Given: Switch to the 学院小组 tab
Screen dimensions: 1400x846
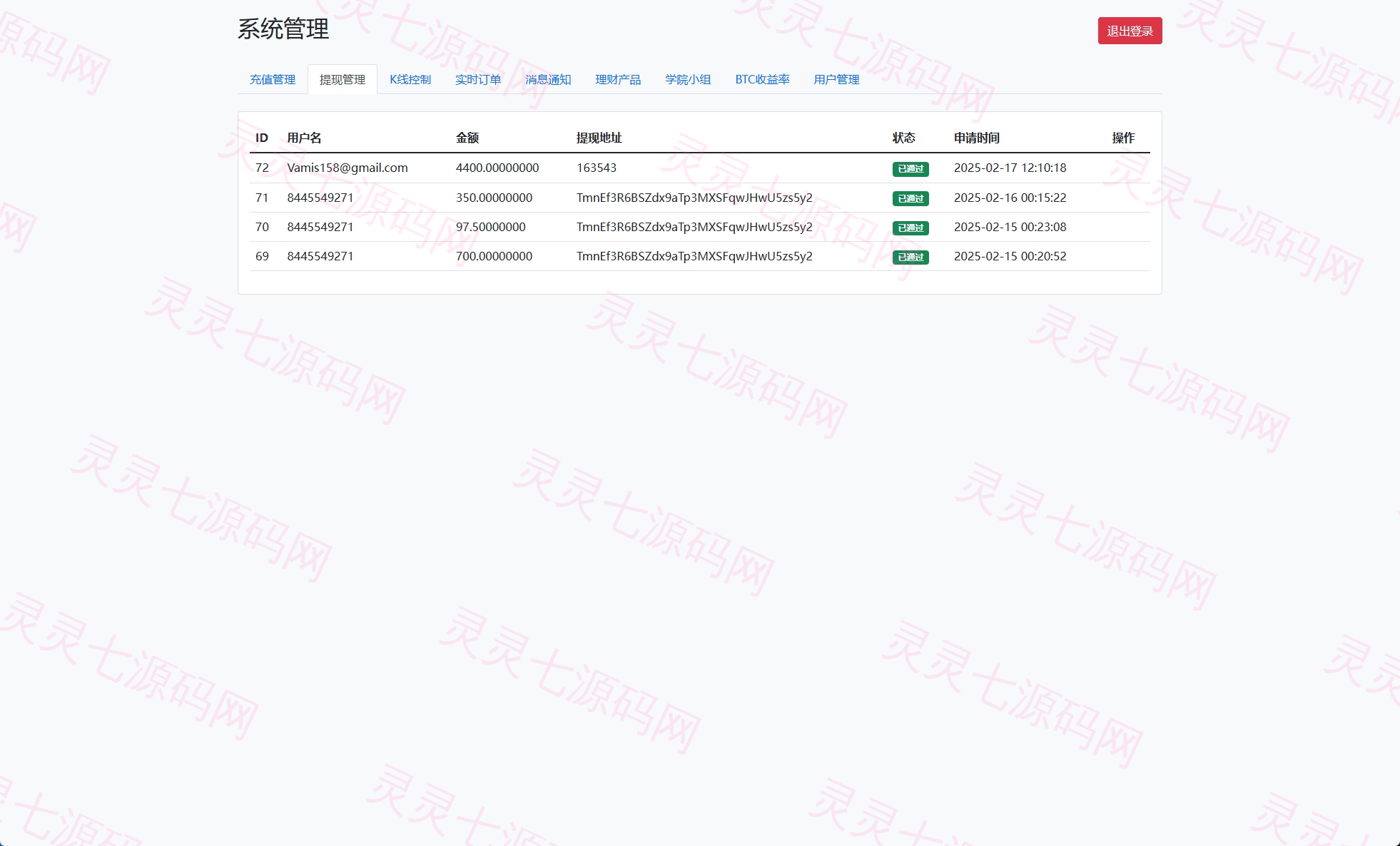Looking at the screenshot, I should (x=688, y=79).
